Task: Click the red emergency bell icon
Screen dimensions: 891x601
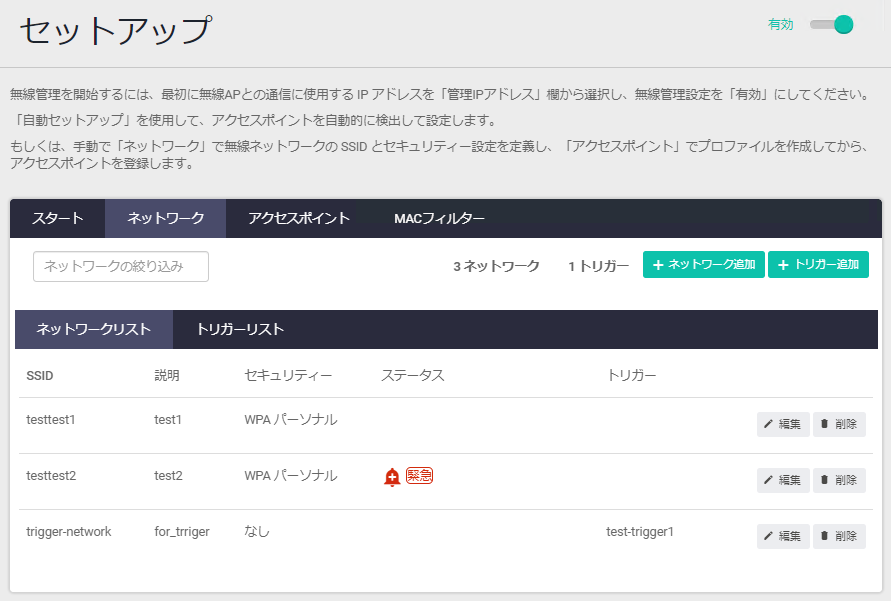Action: pyautogui.click(x=392, y=477)
